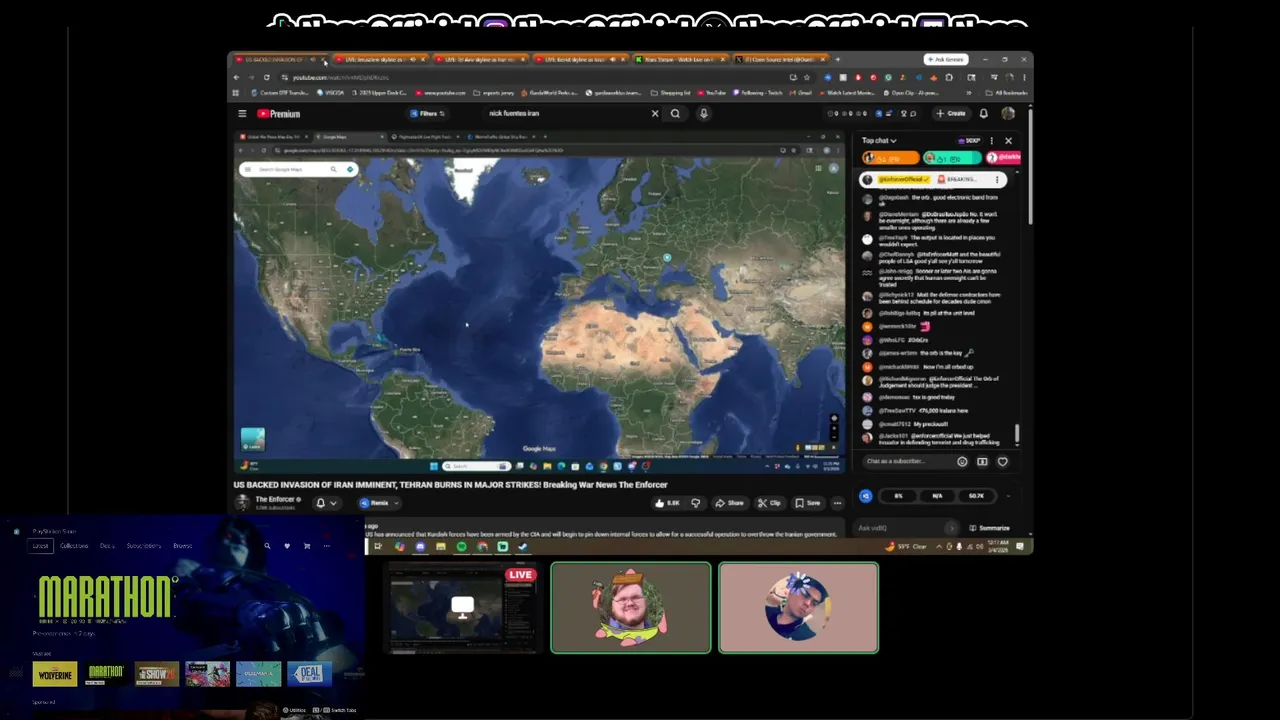Select the Patrick-avatar participant tile
The image size is (1280, 720).
(631, 608)
